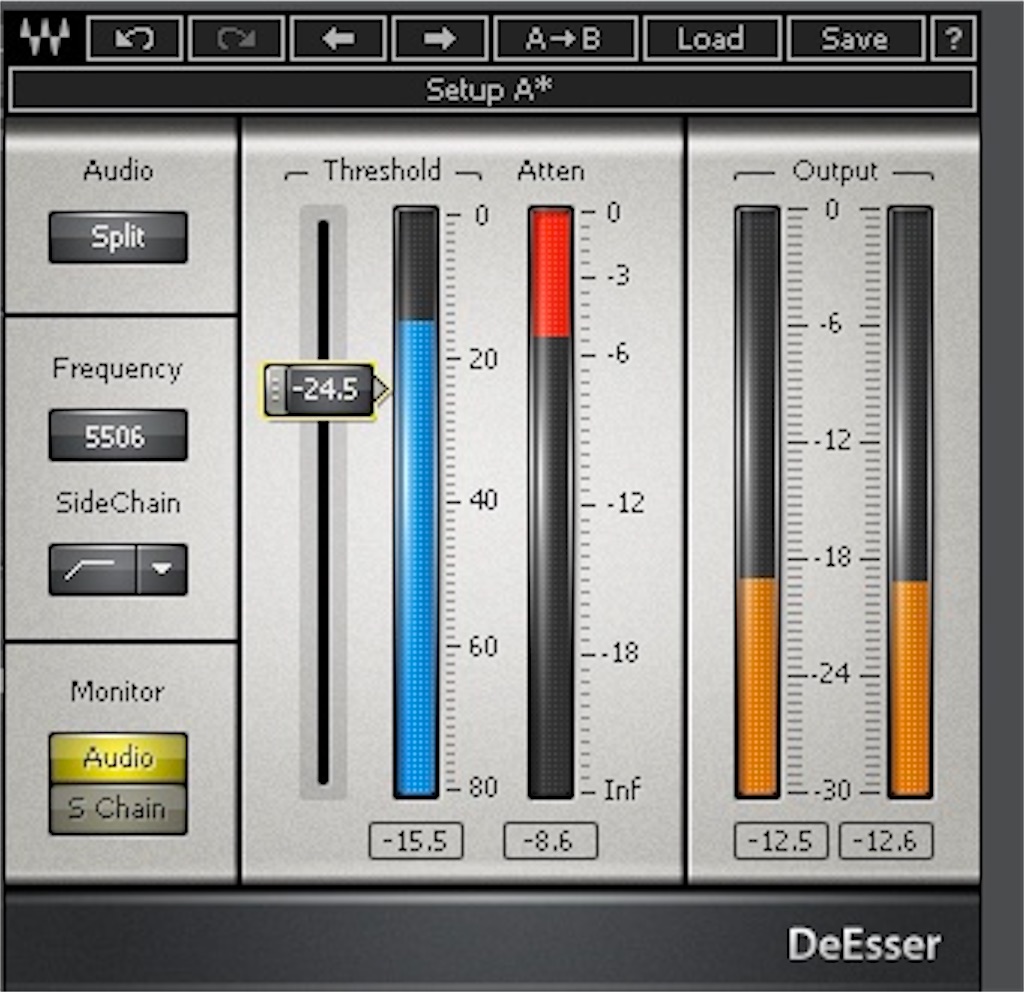Click the blue sidechain level meter
This screenshot has height=992, width=1024.
click(416, 502)
